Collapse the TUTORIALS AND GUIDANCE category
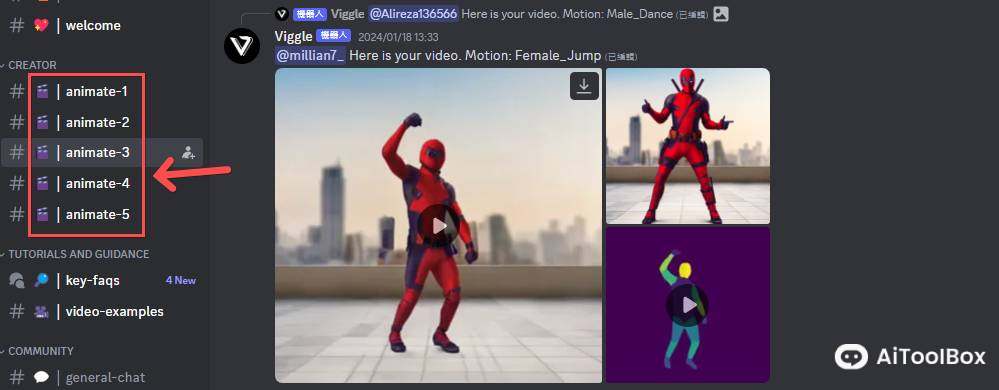 click(x=75, y=254)
